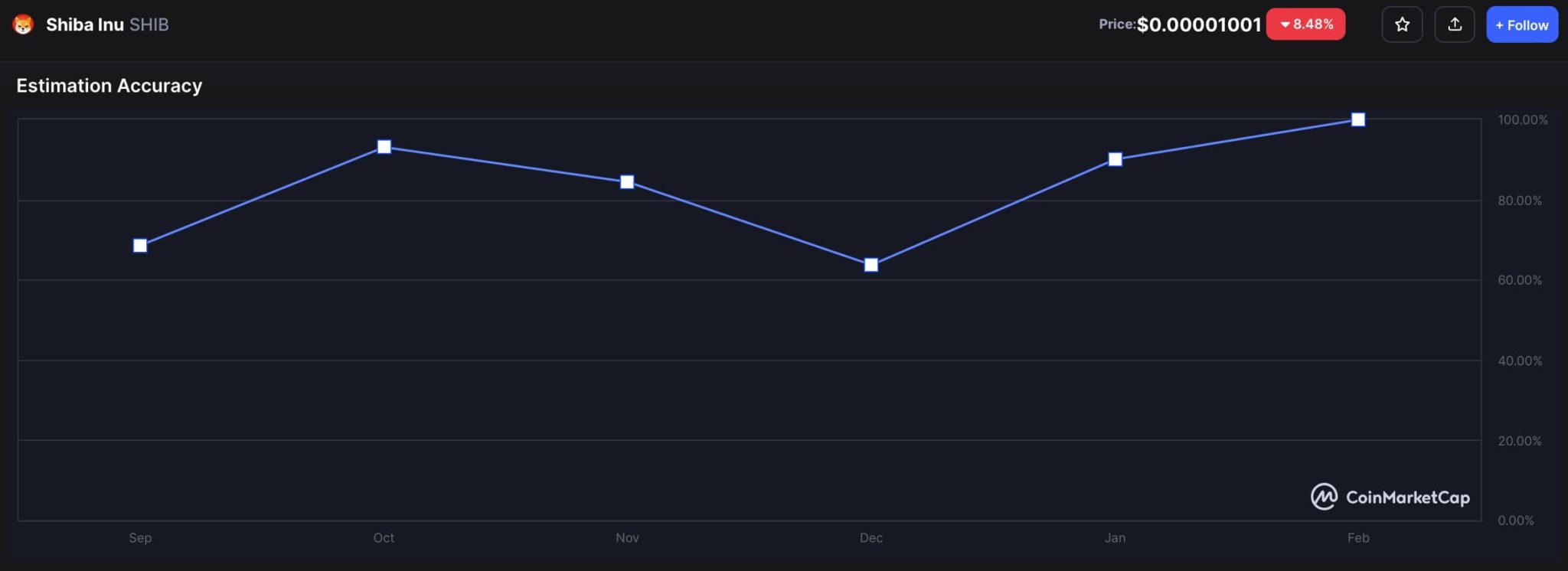Select the Oct data point on chart
1568x571 pixels.
pyautogui.click(x=384, y=147)
